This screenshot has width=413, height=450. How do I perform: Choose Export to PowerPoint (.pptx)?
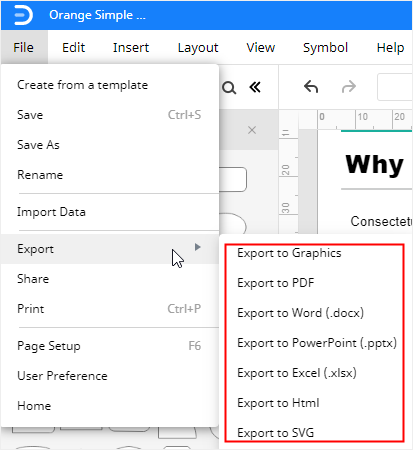click(x=317, y=343)
